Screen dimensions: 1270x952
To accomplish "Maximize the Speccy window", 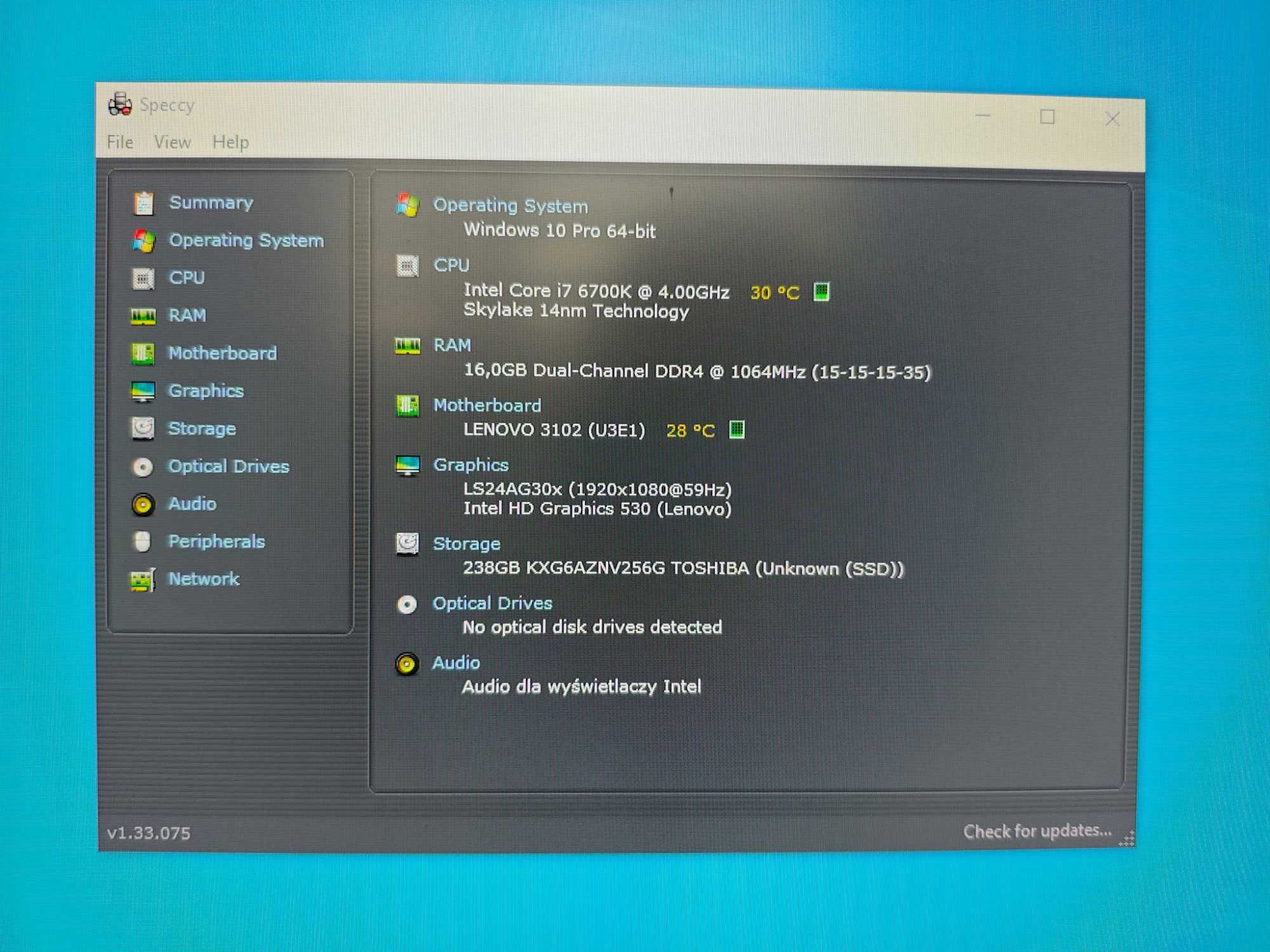I will [1047, 117].
